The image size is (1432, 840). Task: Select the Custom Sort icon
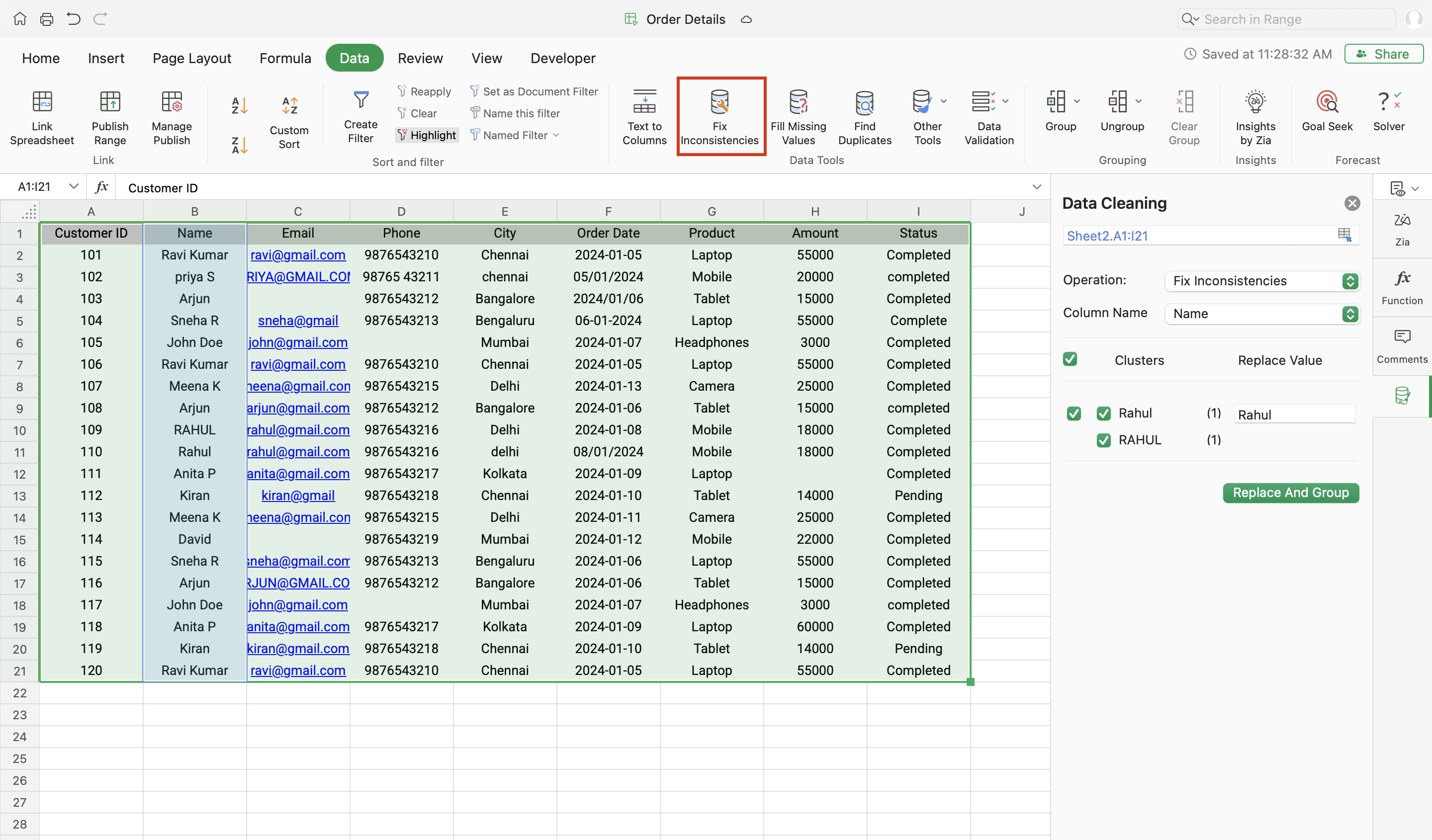(289, 106)
